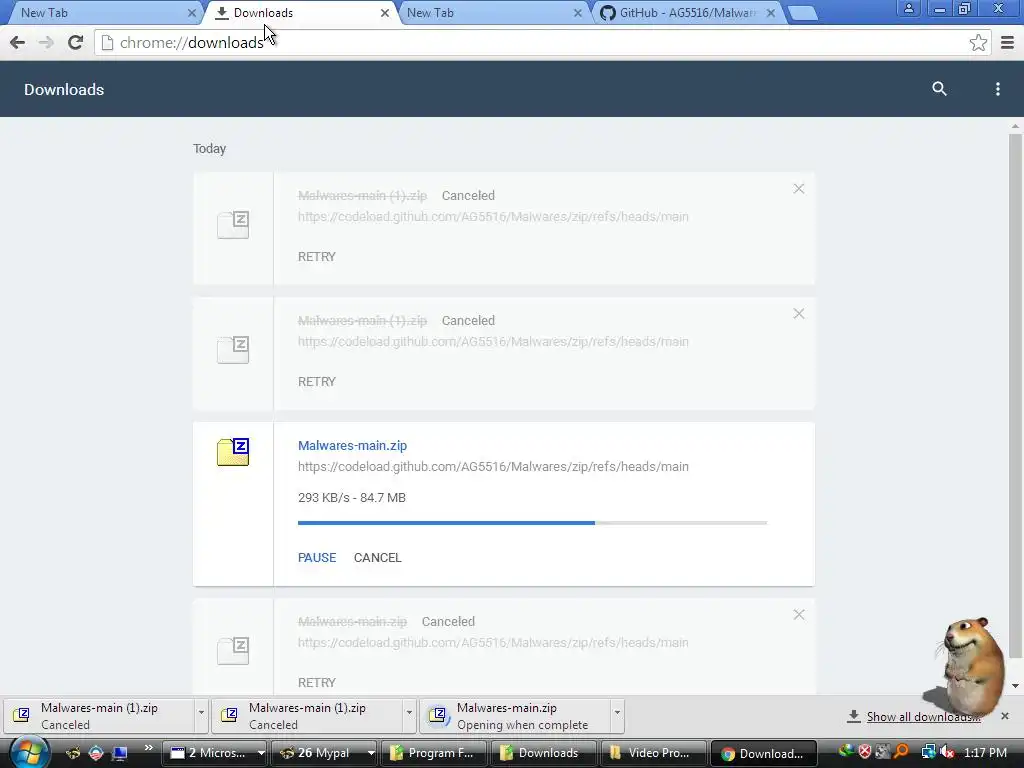
Task: Reload the downloads page
Action: [75, 42]
